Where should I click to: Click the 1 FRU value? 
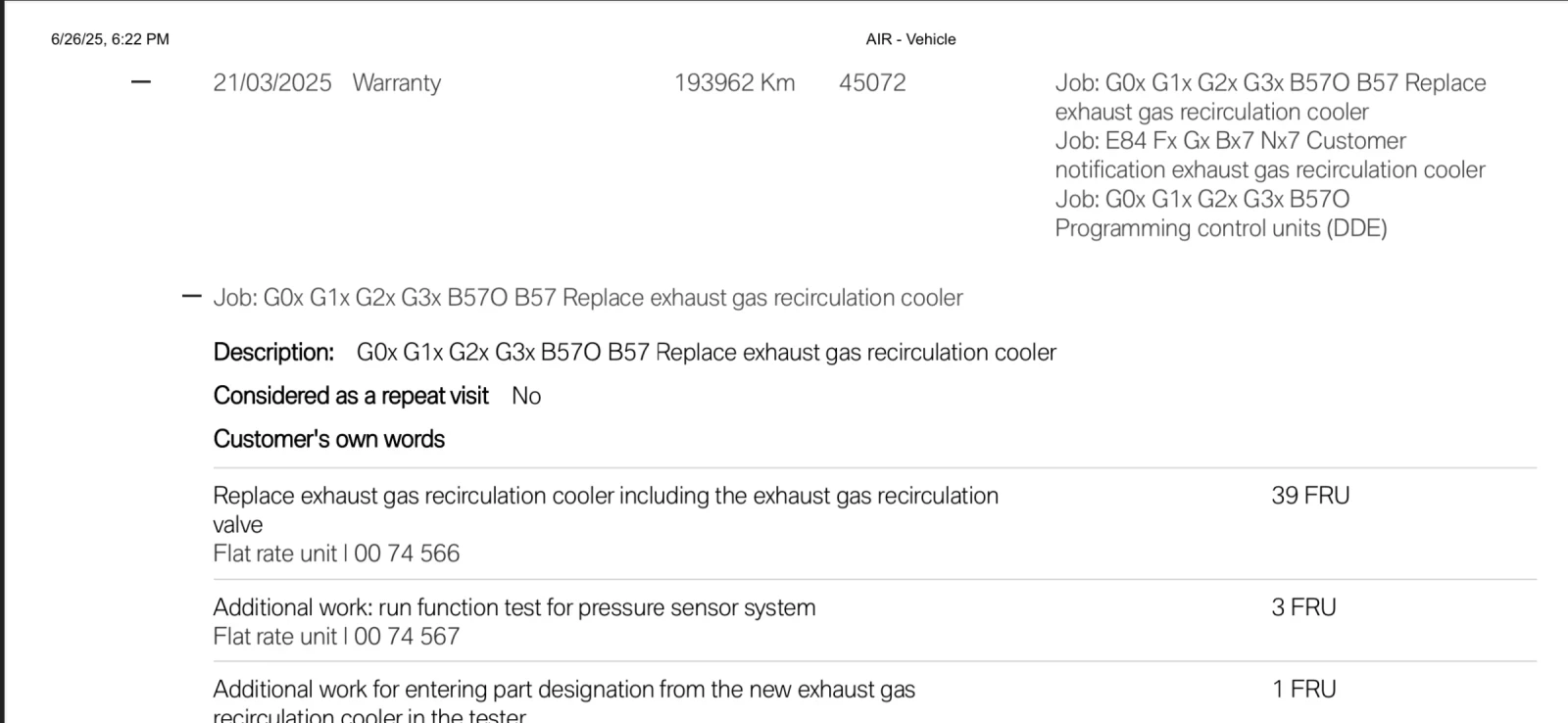(x=1303, y=690)
